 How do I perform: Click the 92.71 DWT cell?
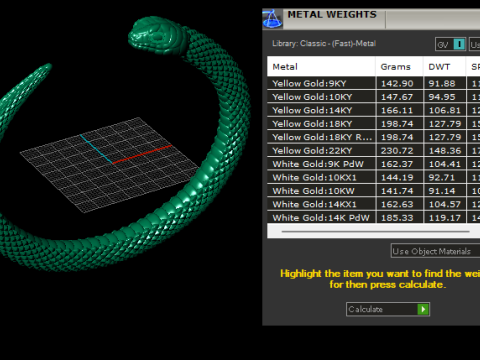pyautogui.click(x=445, y=177)
